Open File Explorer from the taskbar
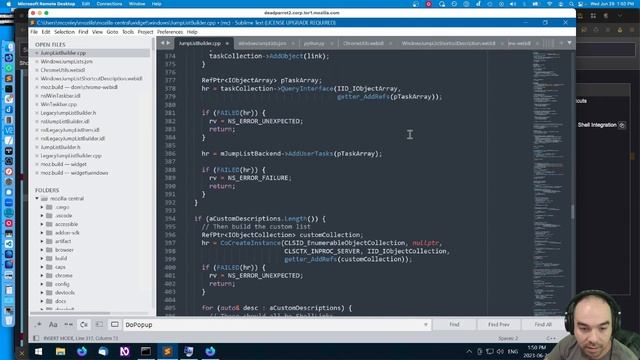This screenshot has height=360, width=640. point(60,351)
